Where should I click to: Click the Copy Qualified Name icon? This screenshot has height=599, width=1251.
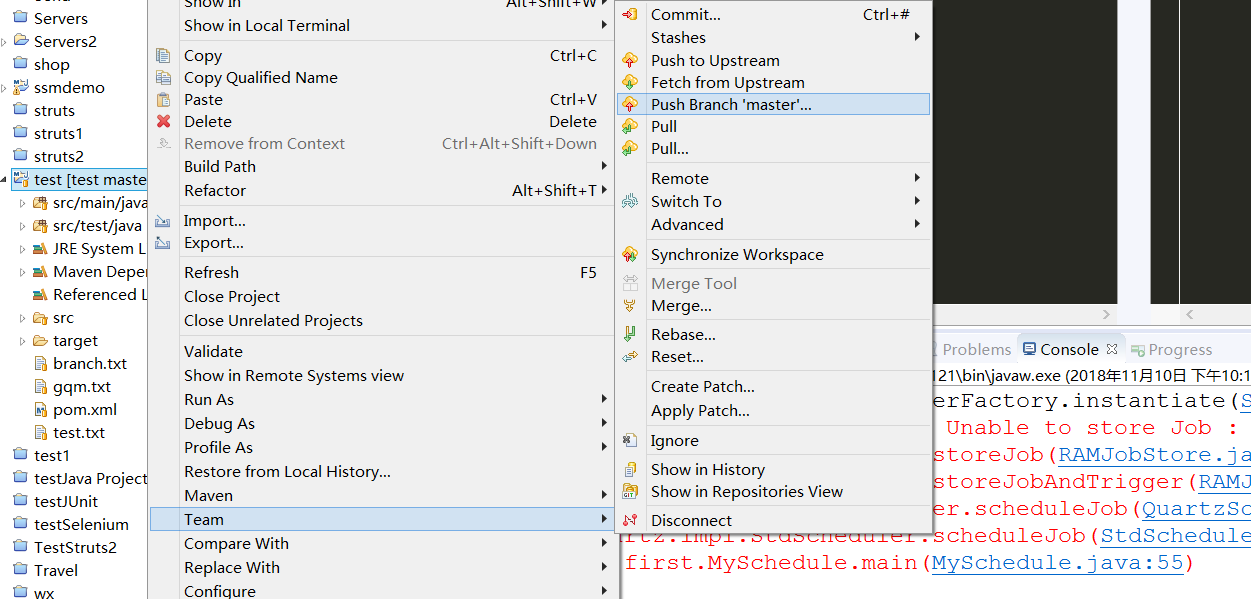pos(164,78)
